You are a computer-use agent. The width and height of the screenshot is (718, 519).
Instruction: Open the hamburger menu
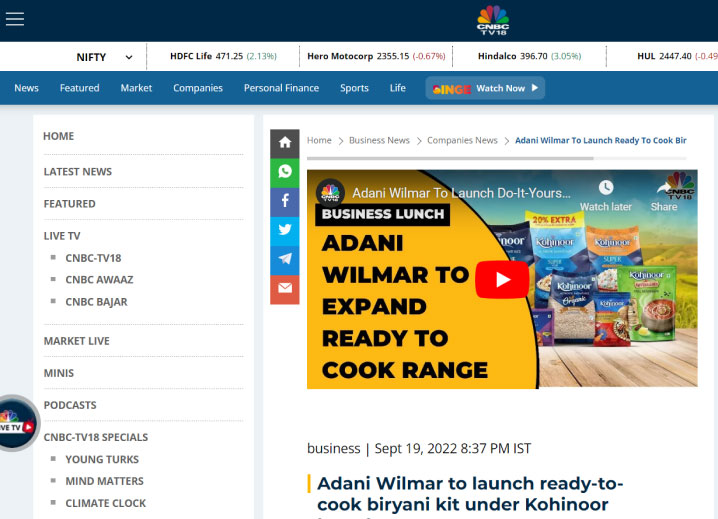[15, 19]
